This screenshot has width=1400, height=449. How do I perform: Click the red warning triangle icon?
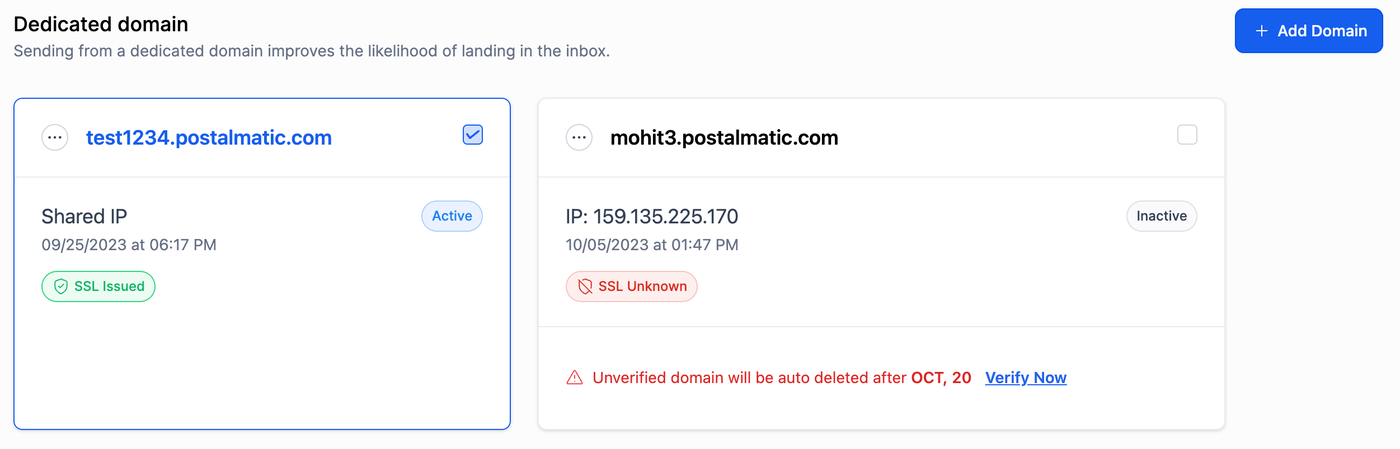coord(574,378)
